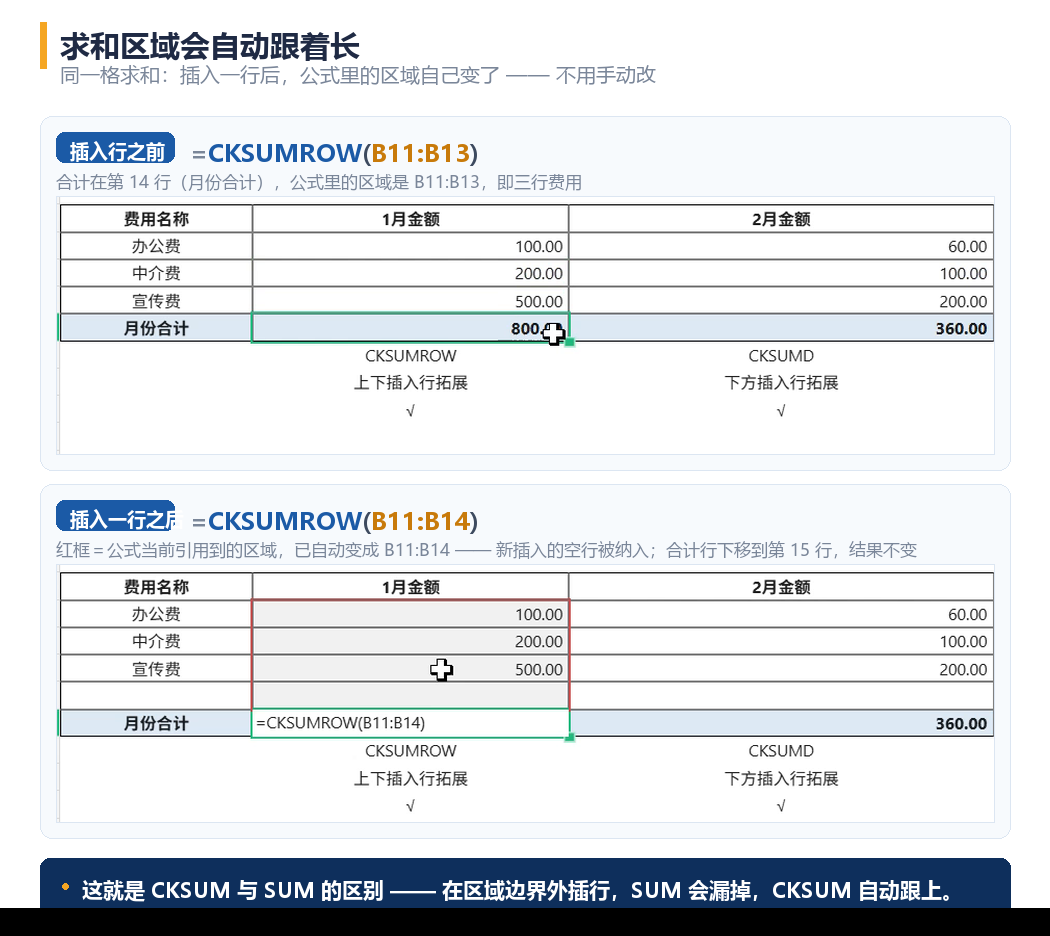The height and width of the screenshot is (936, 1050).
Task: Click 2月金额 header in 插入一行之后 table
Action: coord(781,587)
